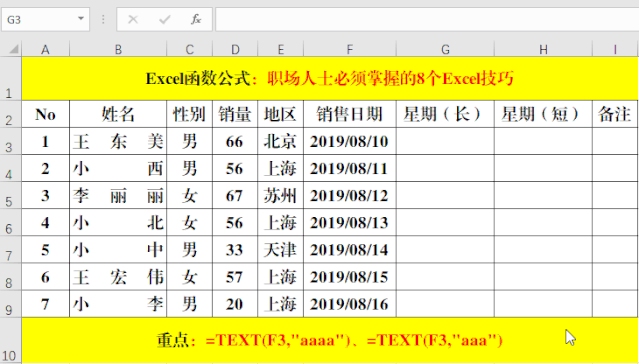This screenshot has width=639, height=364.
Task: Click the '星期（短）' header cell
Action: (543, 114)
